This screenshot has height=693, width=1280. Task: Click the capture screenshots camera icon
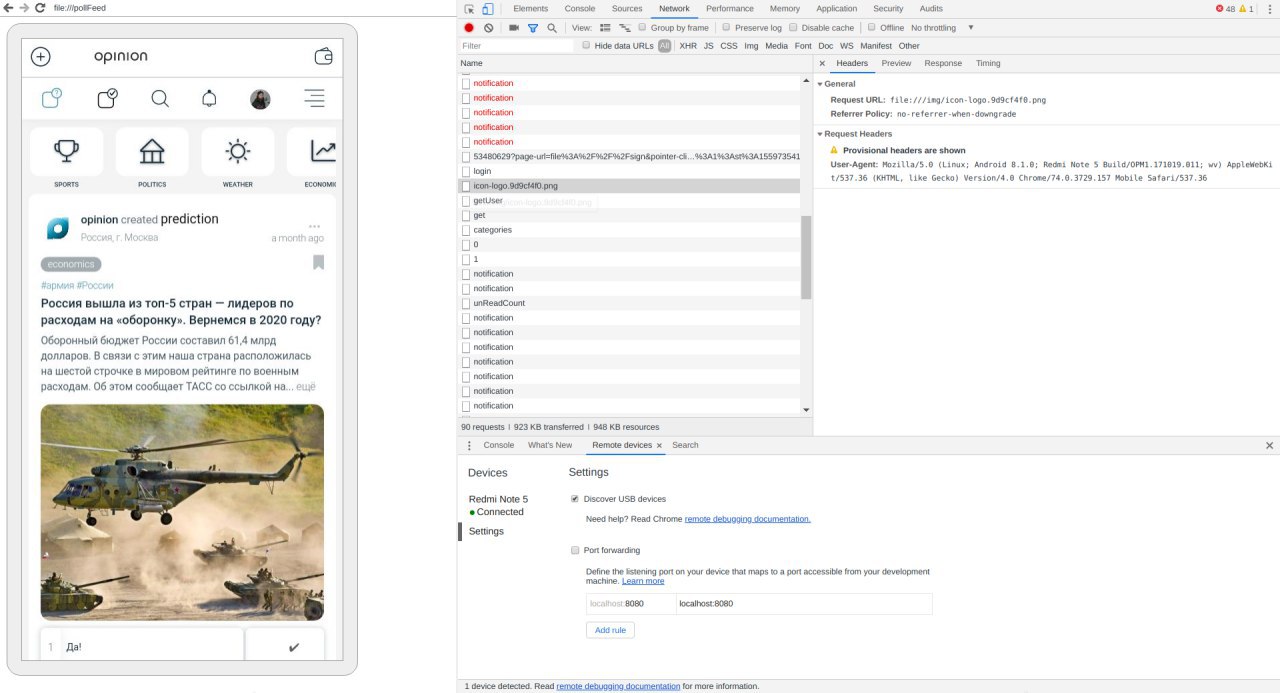coord(514,28)
